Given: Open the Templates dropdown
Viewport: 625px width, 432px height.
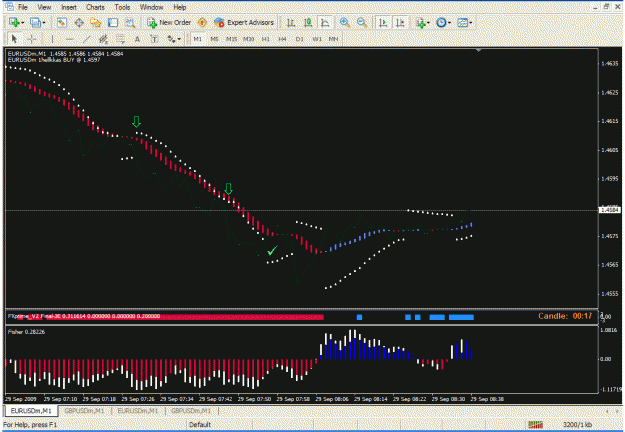Looking at the screenshot, I should click(465, 23).
